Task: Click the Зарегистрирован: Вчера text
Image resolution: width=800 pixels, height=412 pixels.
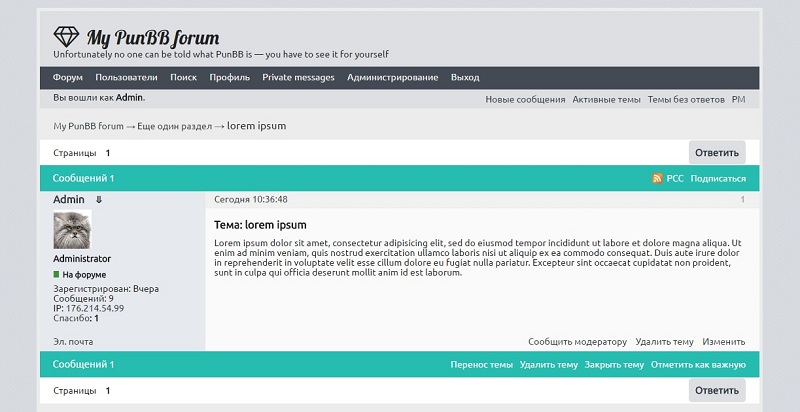Action: click(106, 289)
